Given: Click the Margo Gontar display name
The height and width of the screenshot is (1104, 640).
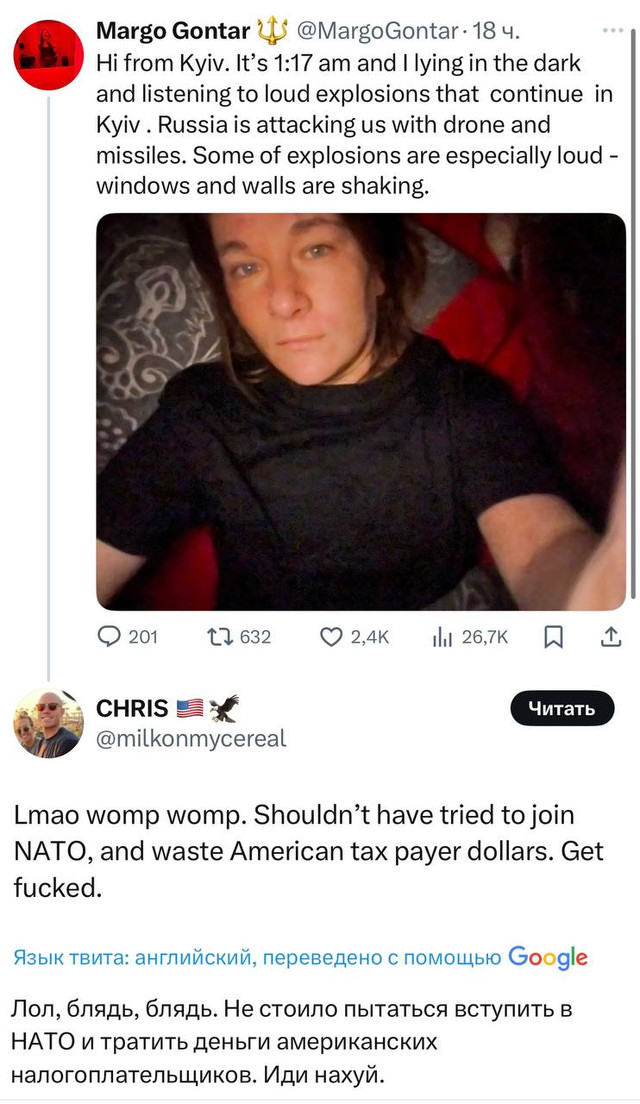Looking at the screenshot, I should 173,31.
